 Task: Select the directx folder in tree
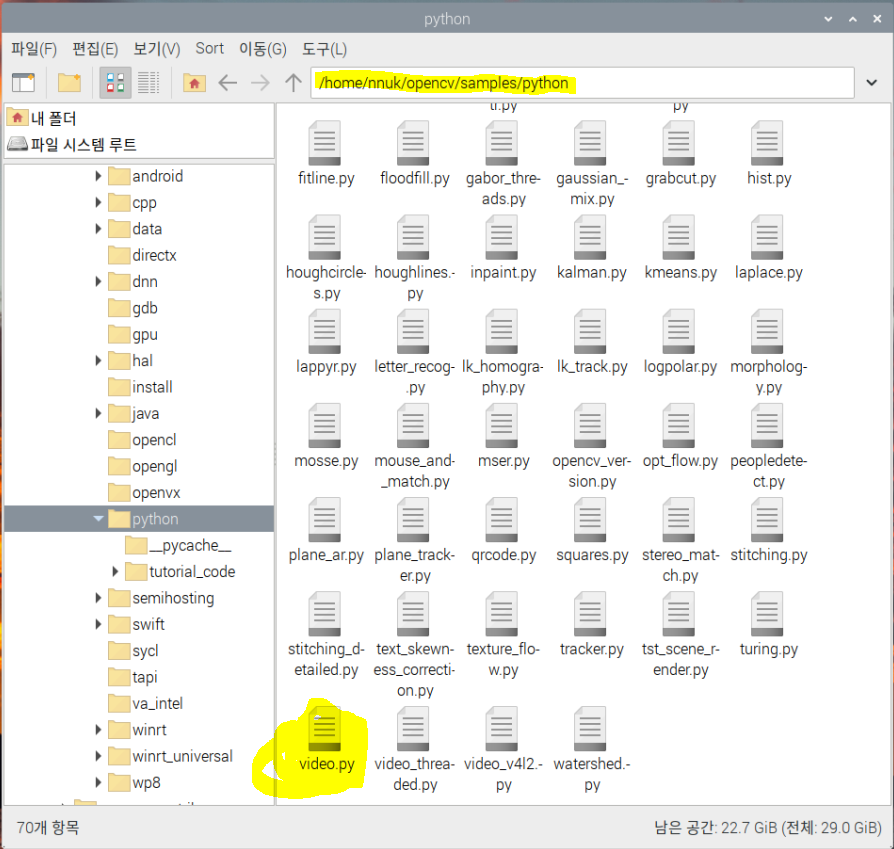click(x=143, y=255)
